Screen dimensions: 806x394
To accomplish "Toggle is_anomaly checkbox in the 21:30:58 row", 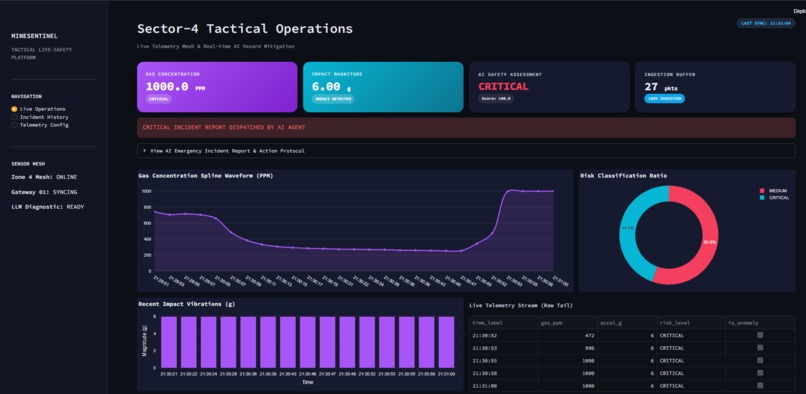I will pos(760,373).
